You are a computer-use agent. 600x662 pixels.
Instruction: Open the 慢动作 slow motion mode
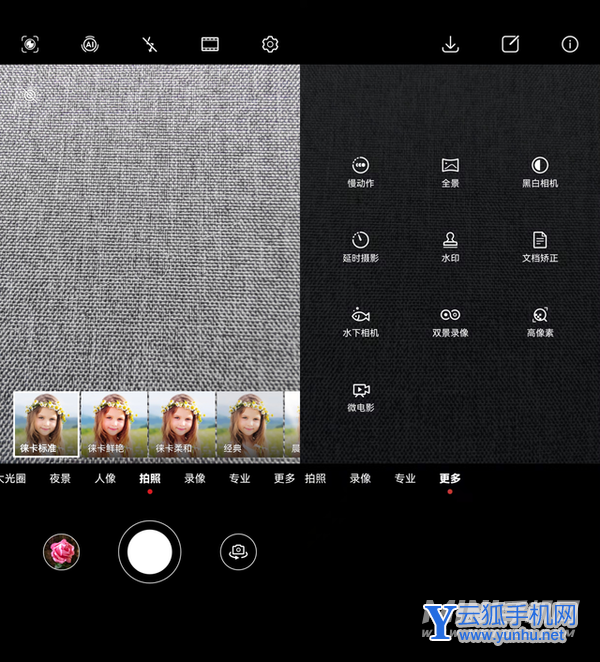[x=360, y=171]
